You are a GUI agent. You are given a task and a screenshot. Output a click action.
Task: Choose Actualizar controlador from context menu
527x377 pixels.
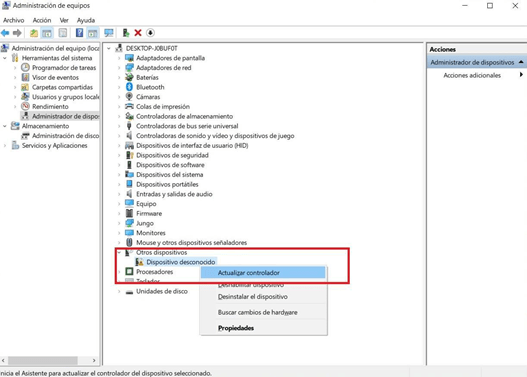point(263,273)
